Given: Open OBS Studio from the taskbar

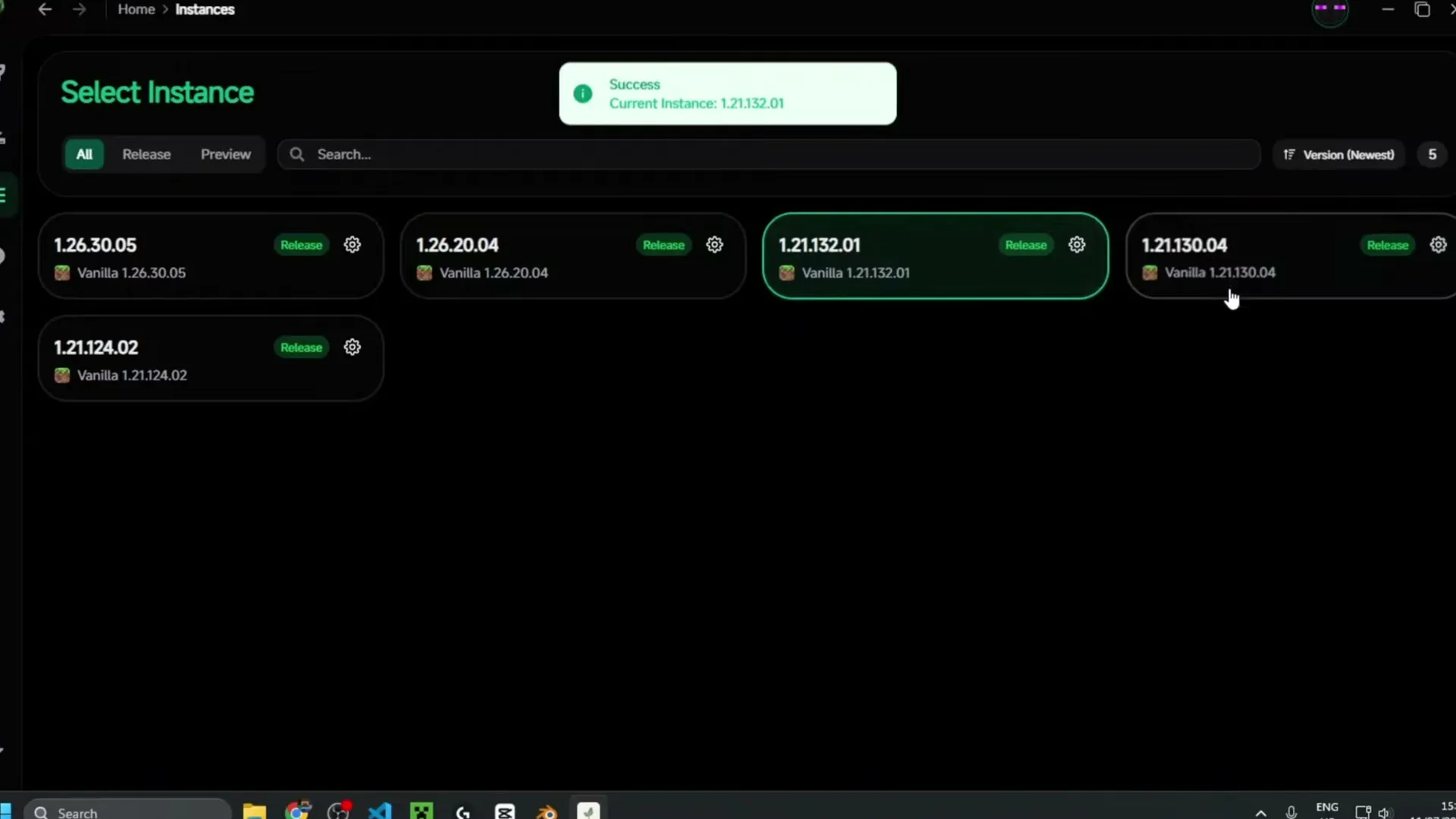Looking at the screenshot, I should pos(338,811).
